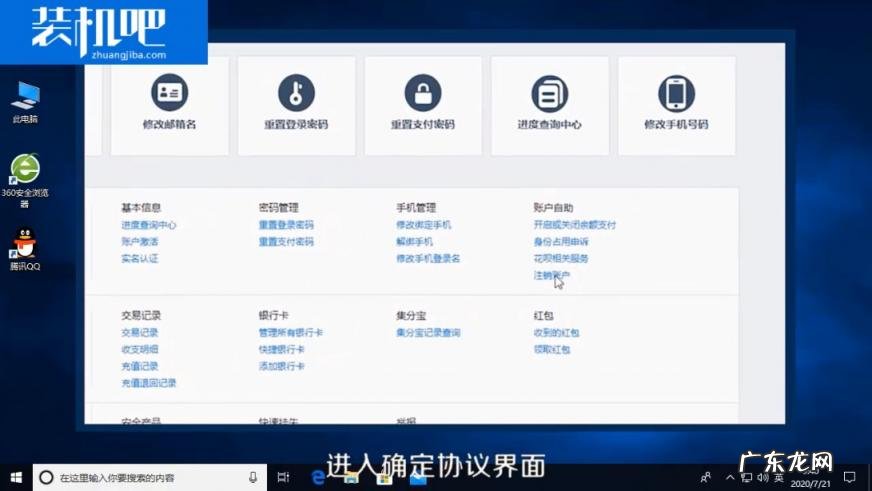Click the 集分宝记录查询 link
This screenshot has width=872, height=491.
coord(428,333)
